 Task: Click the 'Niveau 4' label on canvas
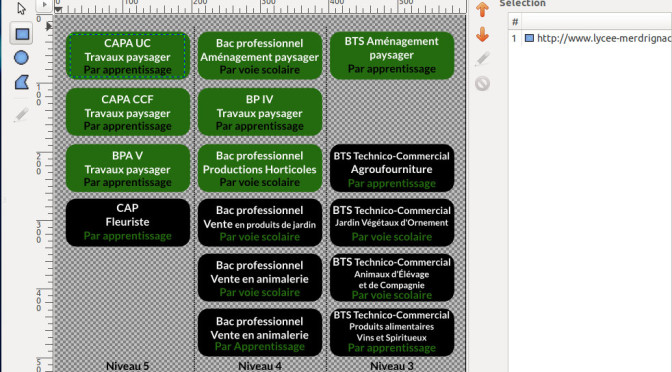pos(260,366)
